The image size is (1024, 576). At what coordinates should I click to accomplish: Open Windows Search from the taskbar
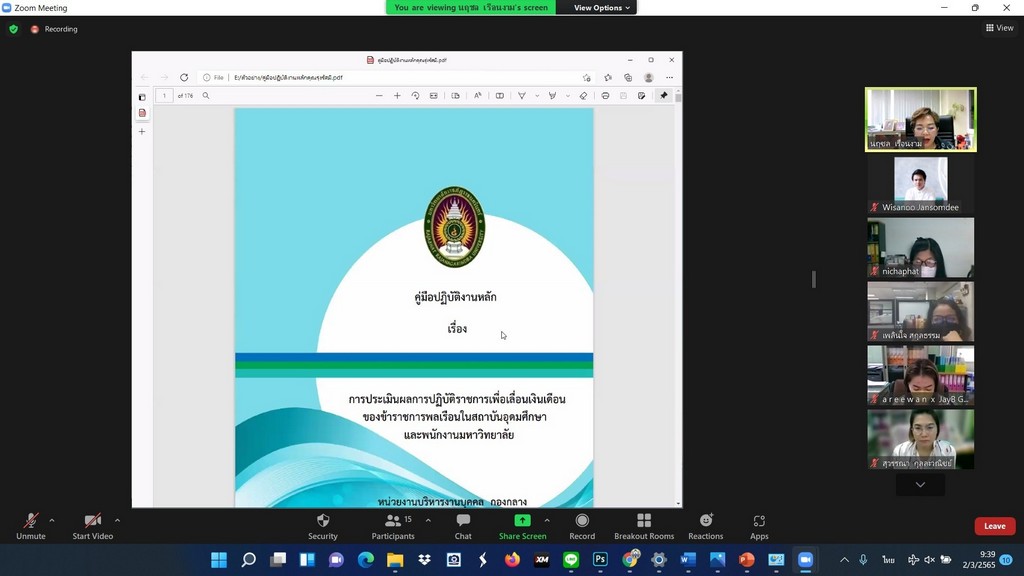coord(248,560)
